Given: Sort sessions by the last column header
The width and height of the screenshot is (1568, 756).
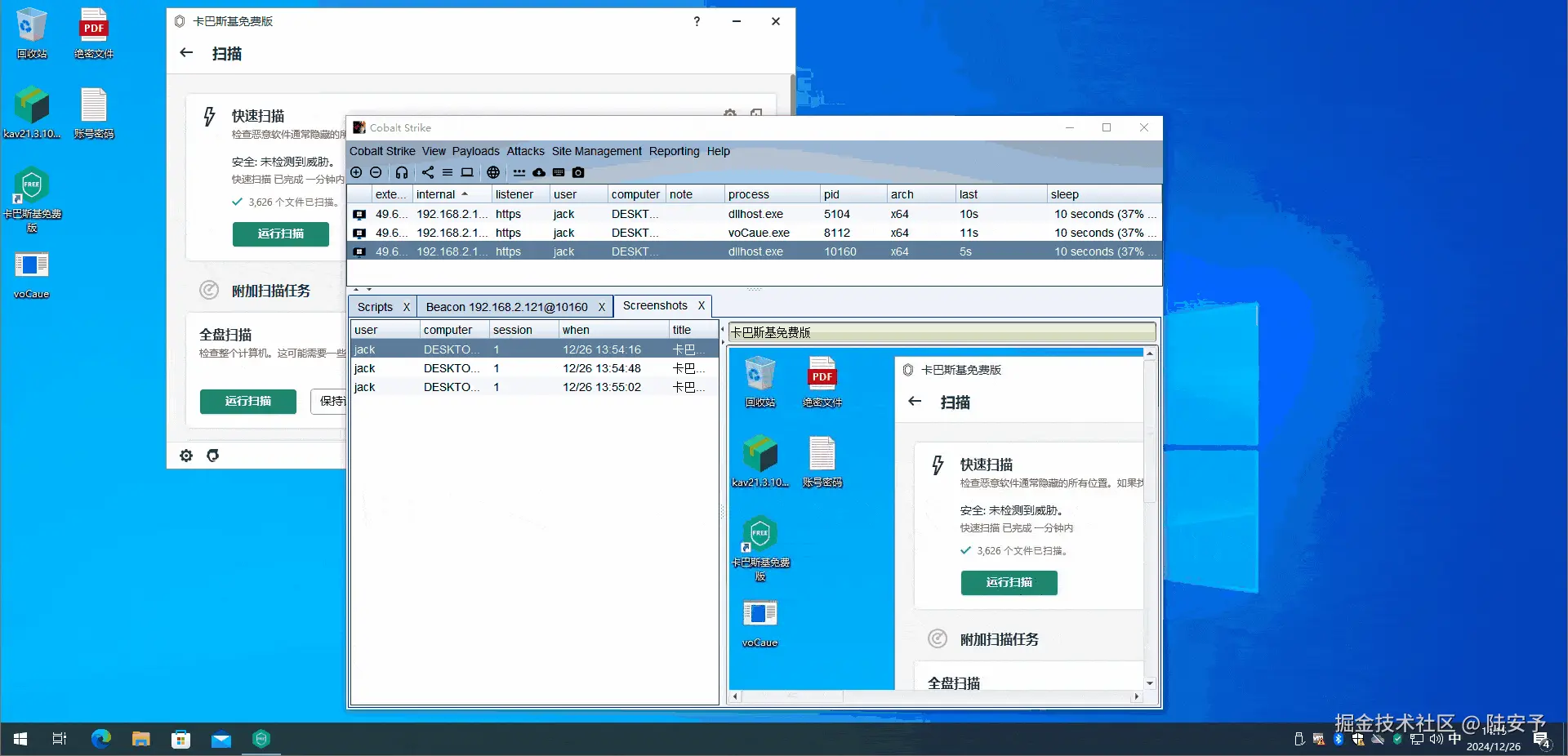Looking at the screenshot, I should click(1002, 194).
